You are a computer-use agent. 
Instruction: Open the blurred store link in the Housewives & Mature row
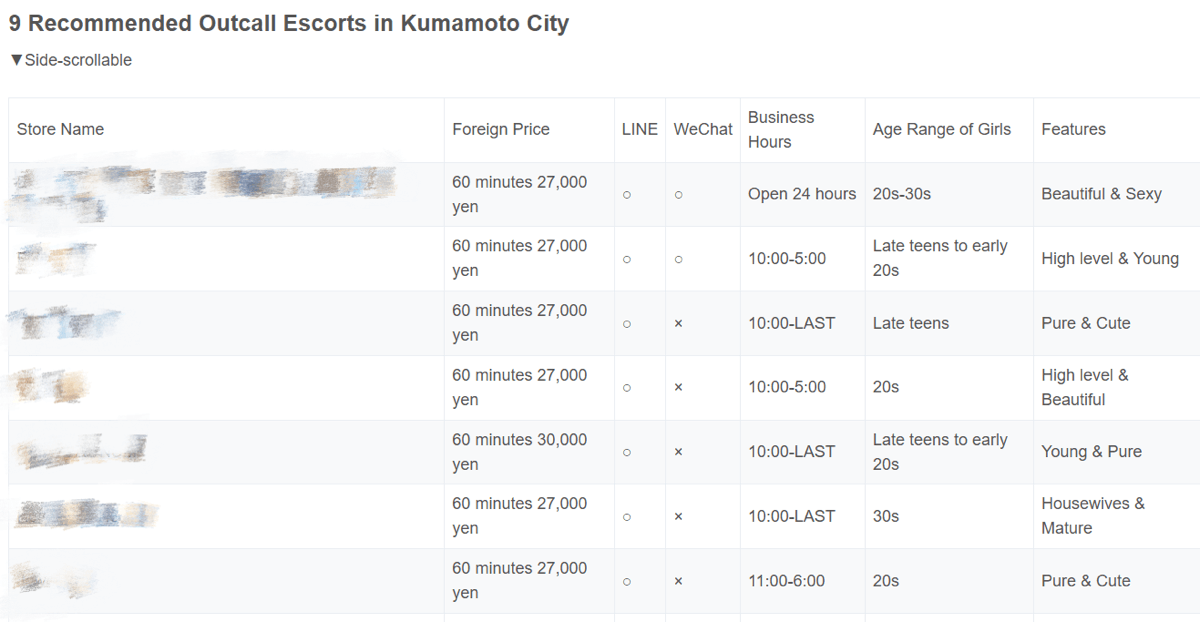click(87, 514)
